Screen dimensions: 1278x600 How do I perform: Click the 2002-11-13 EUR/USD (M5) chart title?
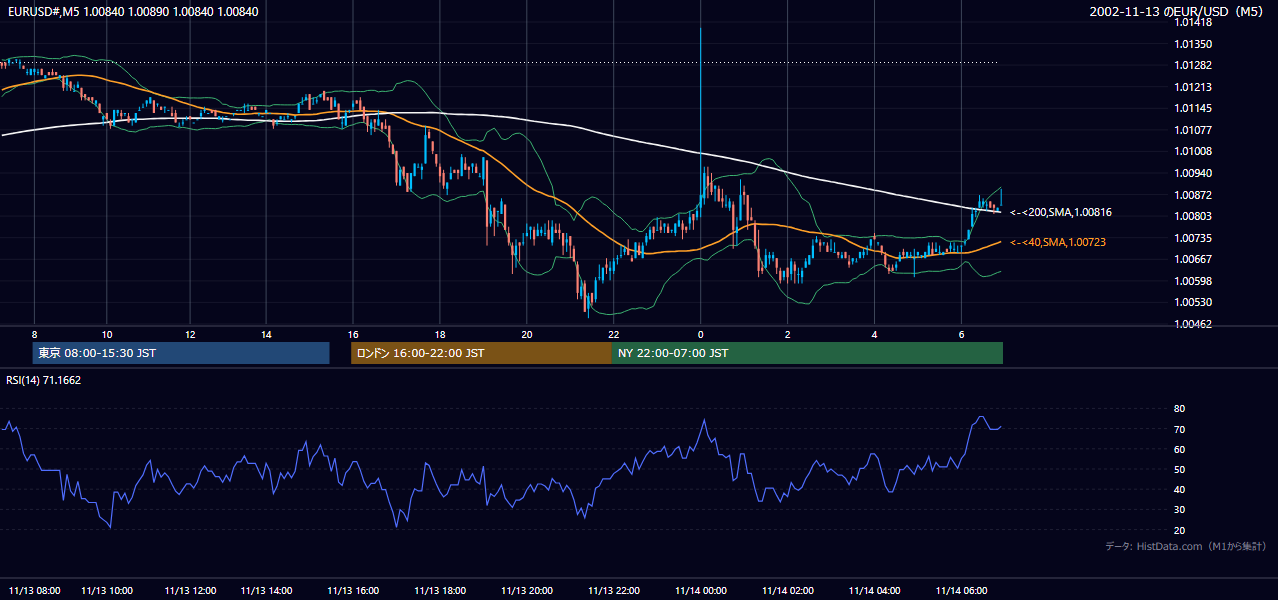1178,12
